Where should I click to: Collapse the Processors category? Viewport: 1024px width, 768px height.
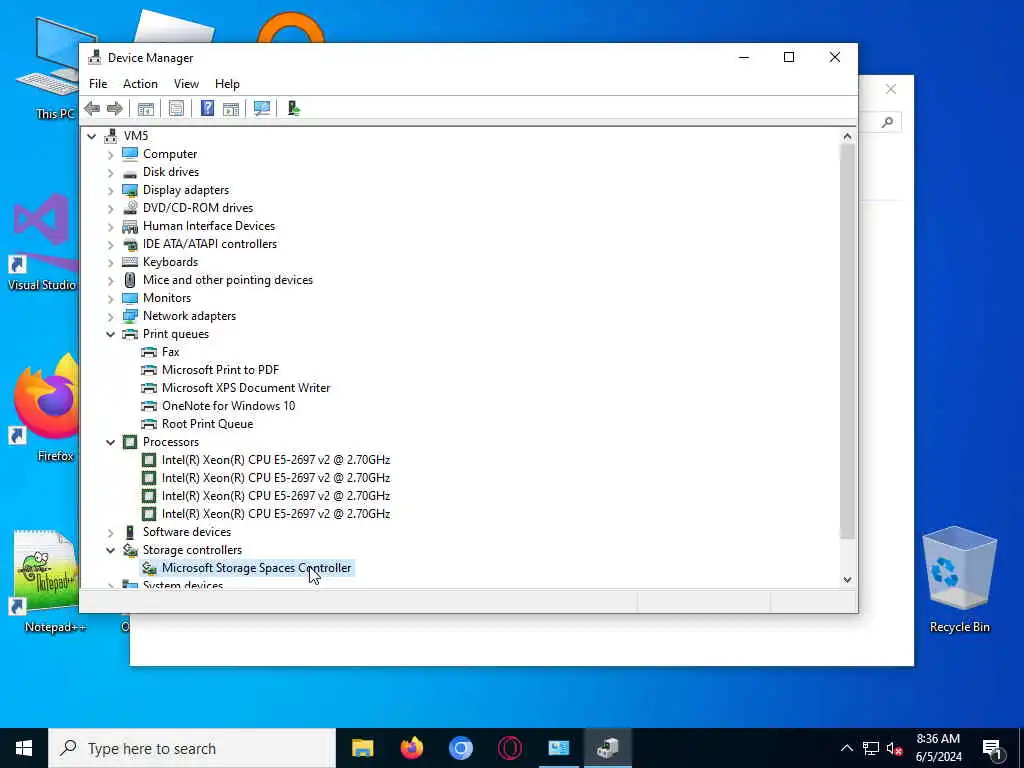click(110, 442)
